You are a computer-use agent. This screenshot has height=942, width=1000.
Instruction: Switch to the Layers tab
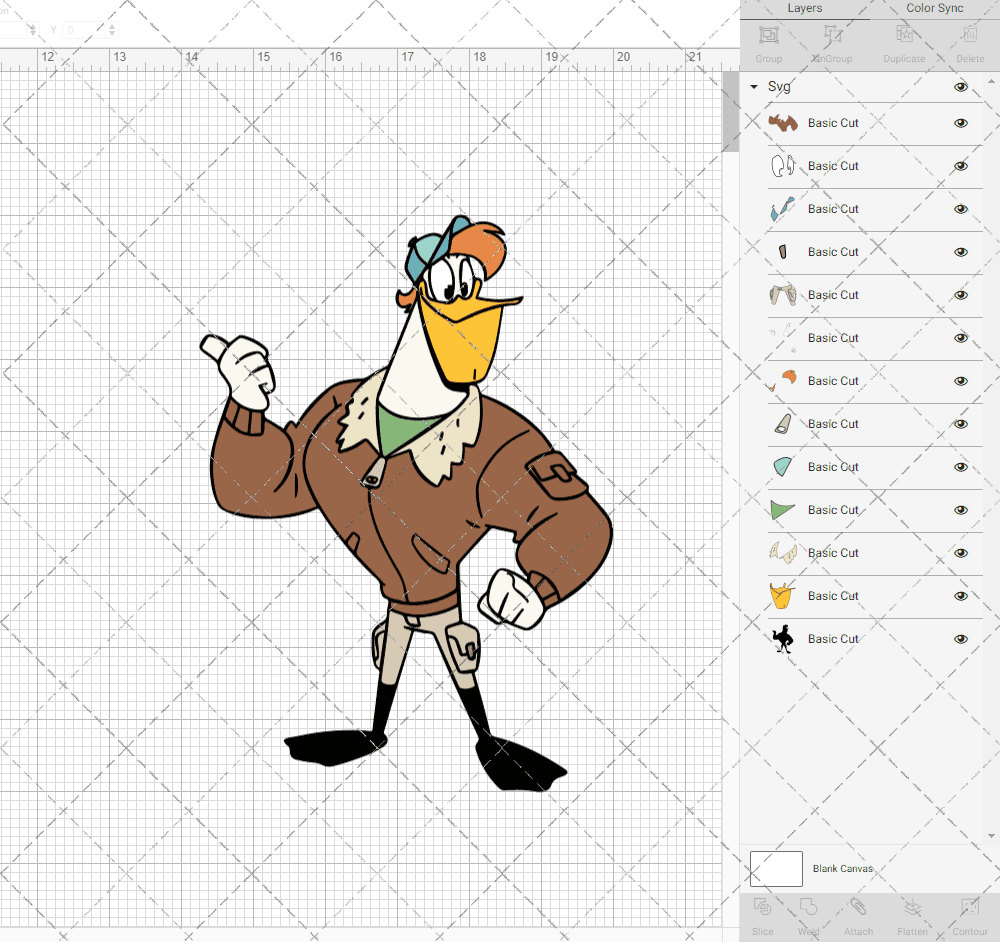point(805,8)
